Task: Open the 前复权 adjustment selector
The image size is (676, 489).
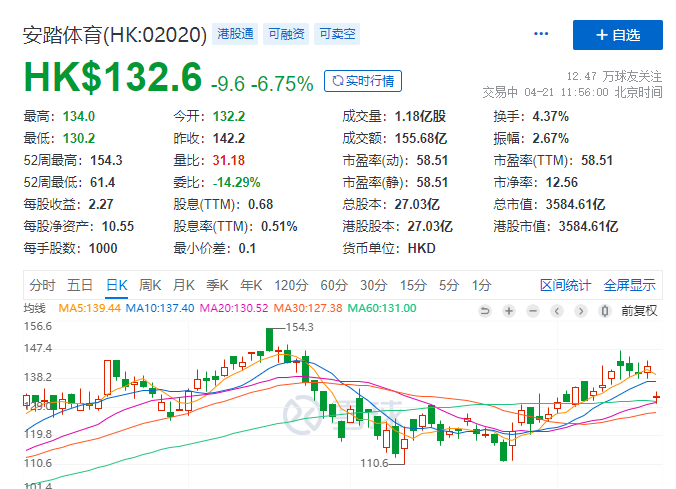Action: pyautogui.click(x=639, y=311)
